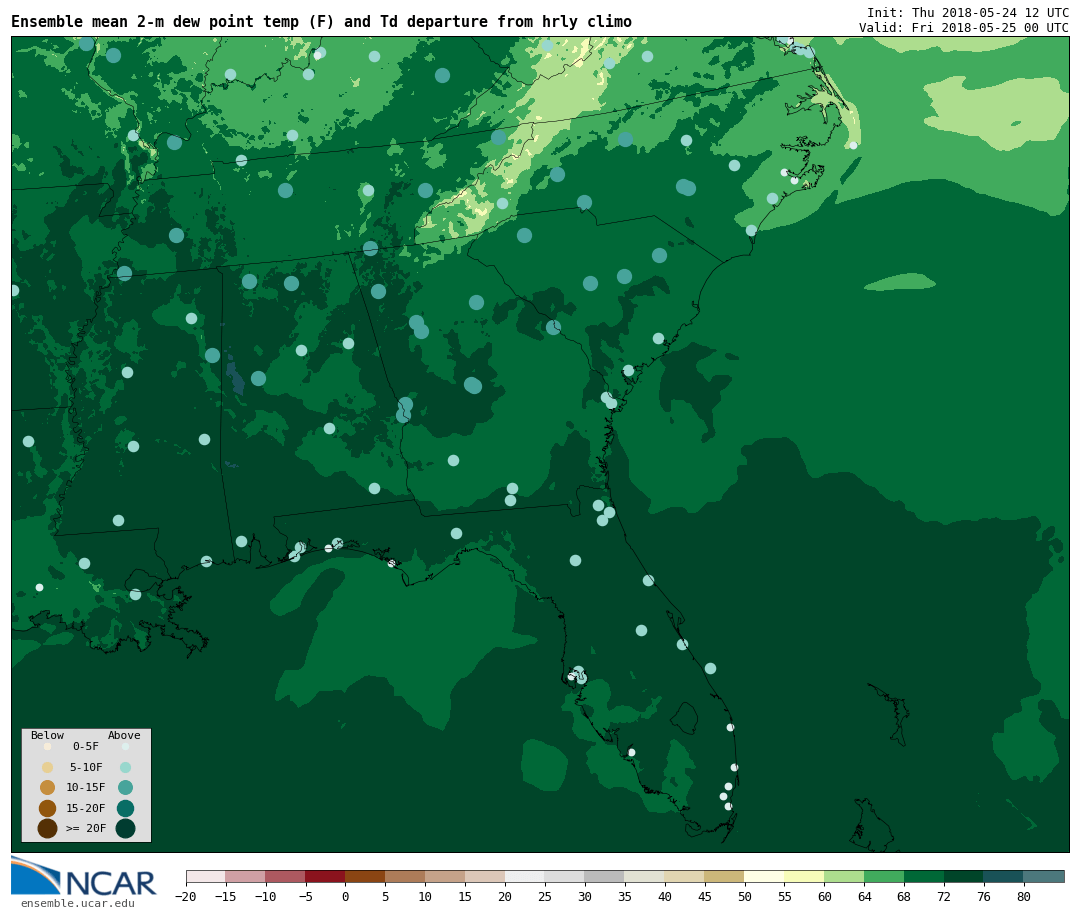Pick the 60 to 64 light green swatch
This screenshot has width=1080, height=915.
[844, 876]
